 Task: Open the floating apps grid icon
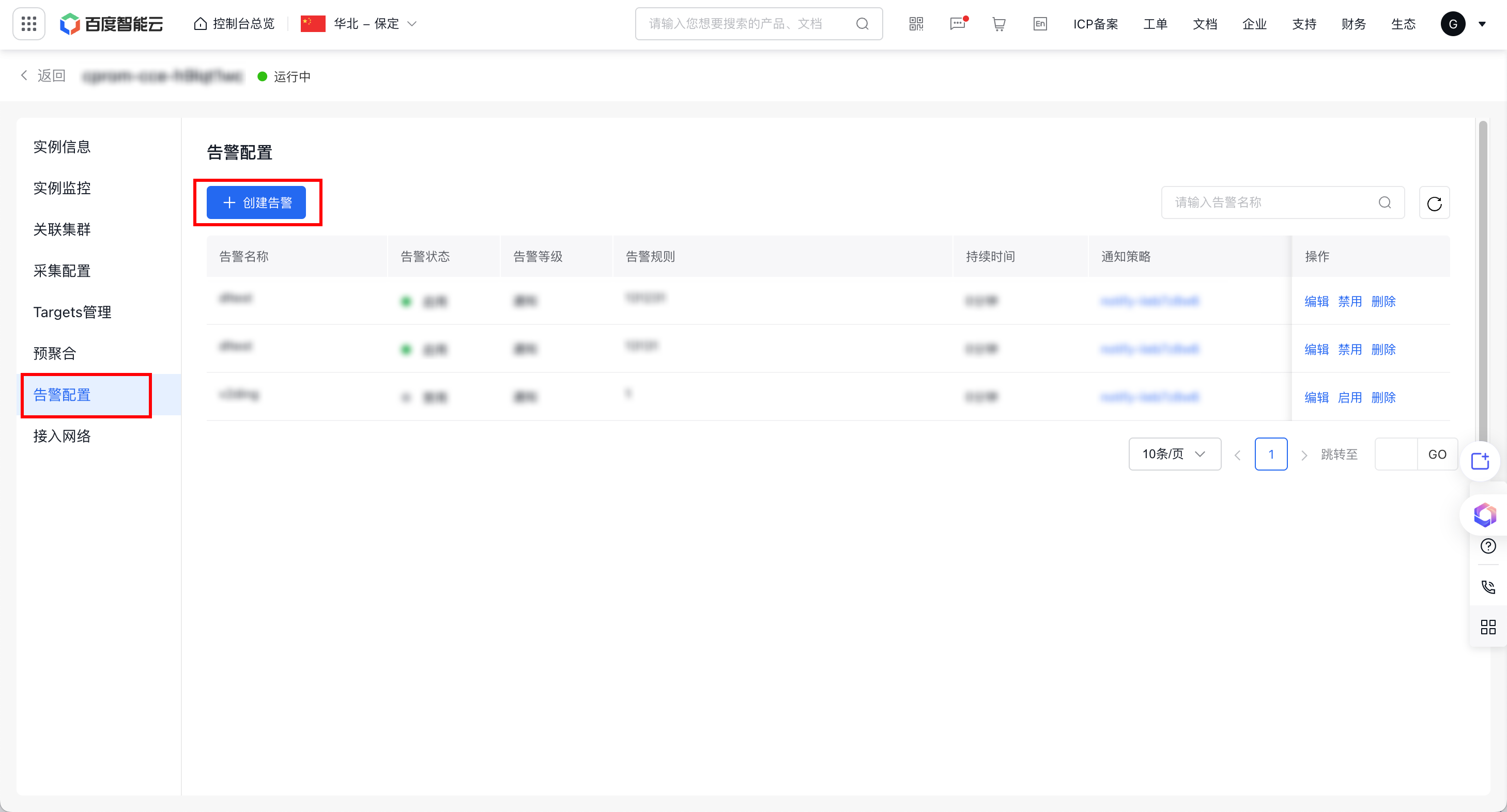coord(1488,627)
